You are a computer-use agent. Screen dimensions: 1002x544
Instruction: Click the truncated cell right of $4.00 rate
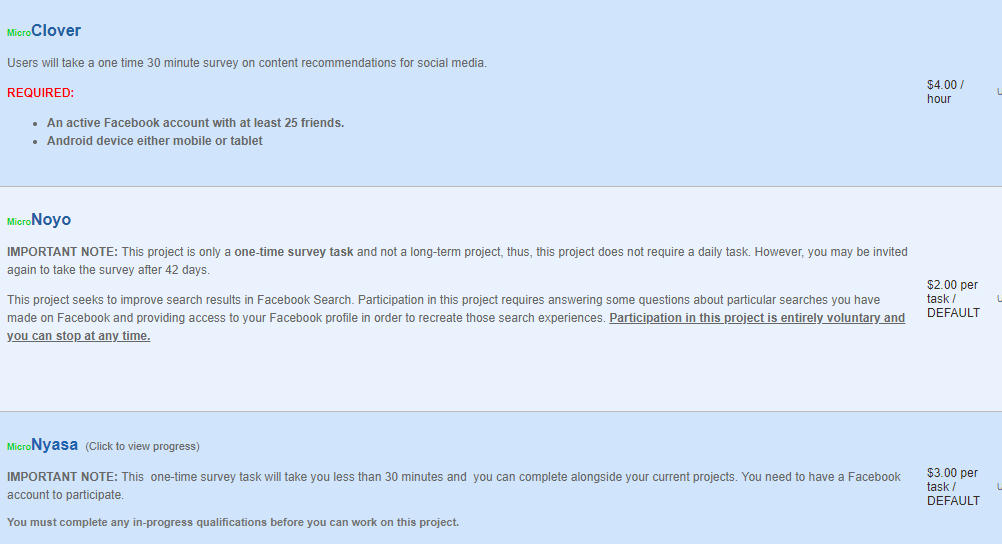999,92
